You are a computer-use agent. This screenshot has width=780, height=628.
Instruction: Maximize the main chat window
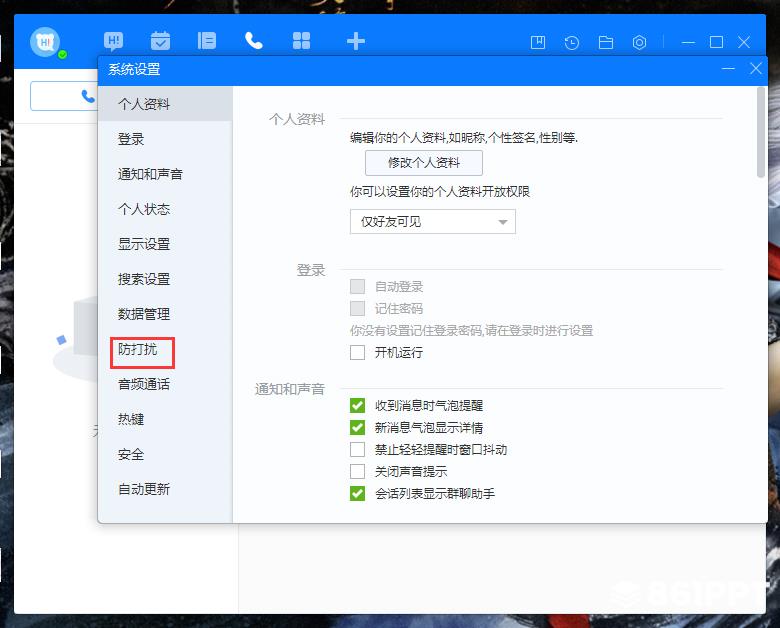click(x=716, y=42)
